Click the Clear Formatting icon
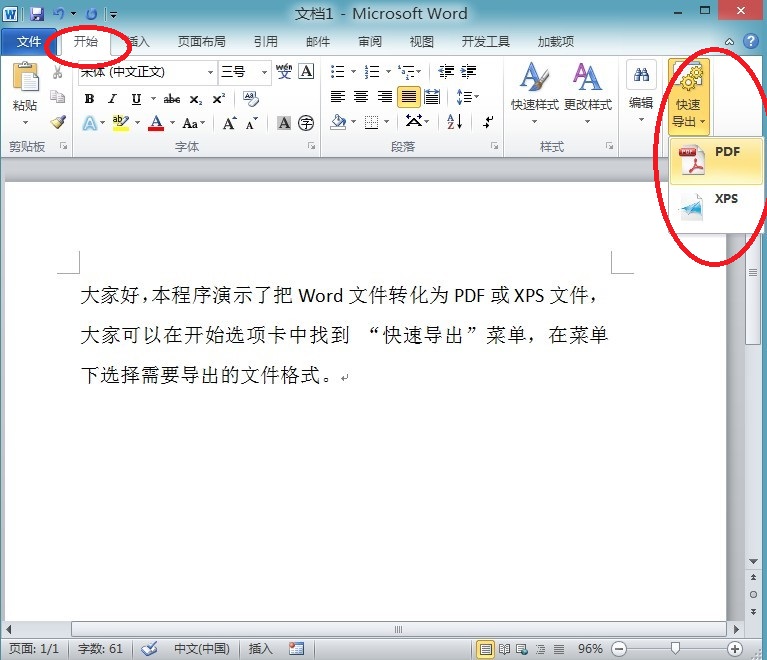 tap(251, 98)
